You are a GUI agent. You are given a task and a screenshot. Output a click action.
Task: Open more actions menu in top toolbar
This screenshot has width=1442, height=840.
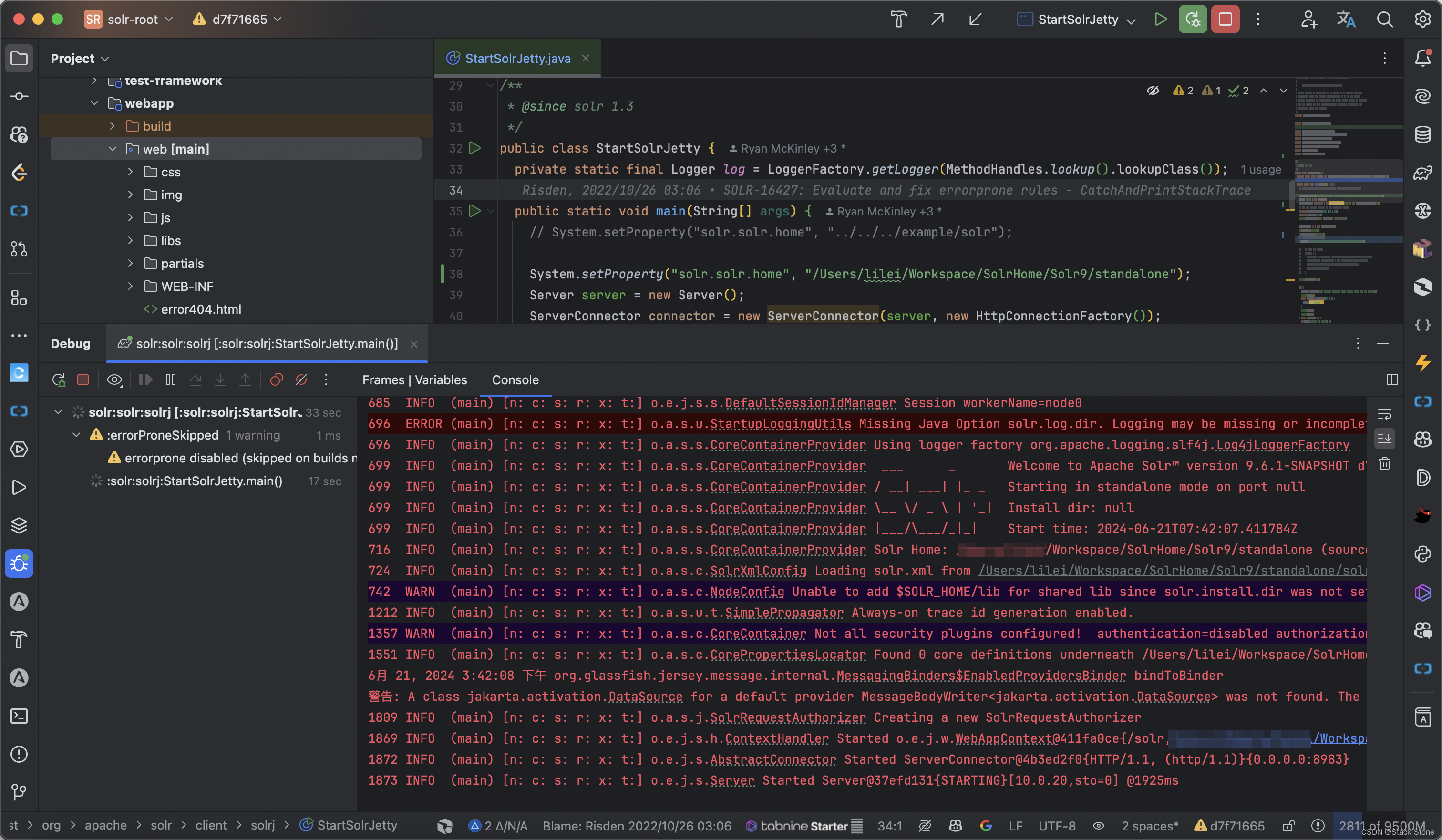point(1258,20)
